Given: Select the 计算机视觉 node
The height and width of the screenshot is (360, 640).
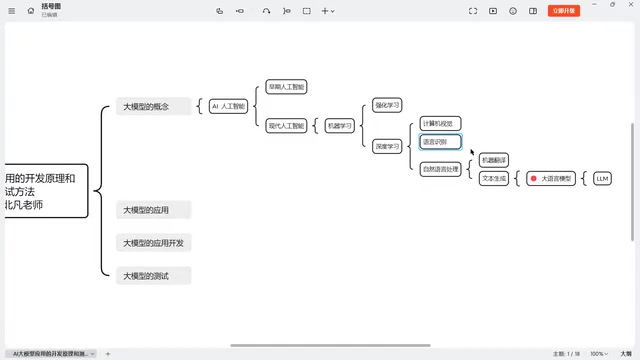Looking at the screenshot, I should click(440, 123).
